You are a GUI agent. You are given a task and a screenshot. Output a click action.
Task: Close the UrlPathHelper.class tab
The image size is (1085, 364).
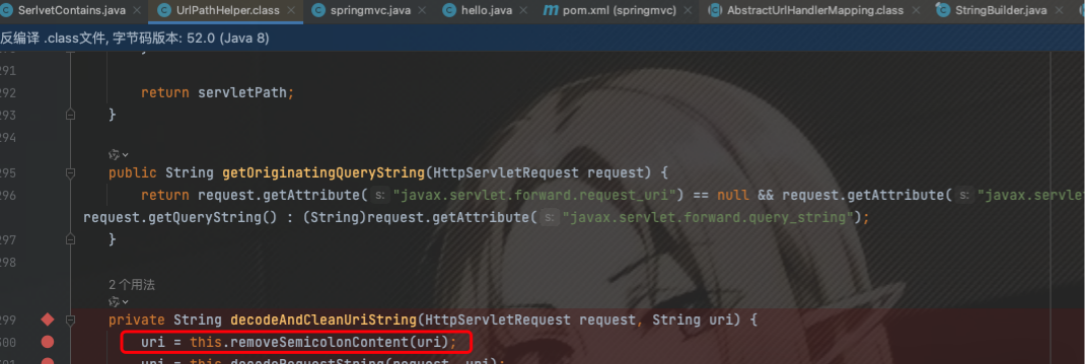coord(290,10)
